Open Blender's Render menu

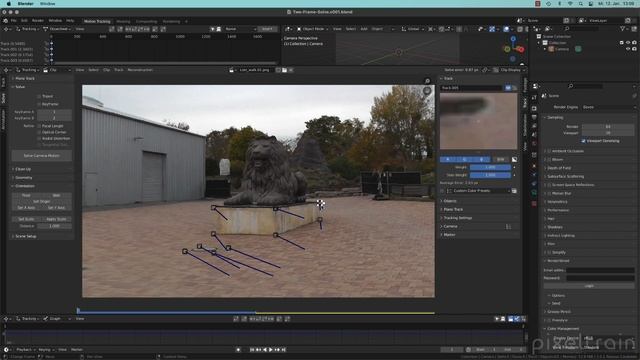38,20
